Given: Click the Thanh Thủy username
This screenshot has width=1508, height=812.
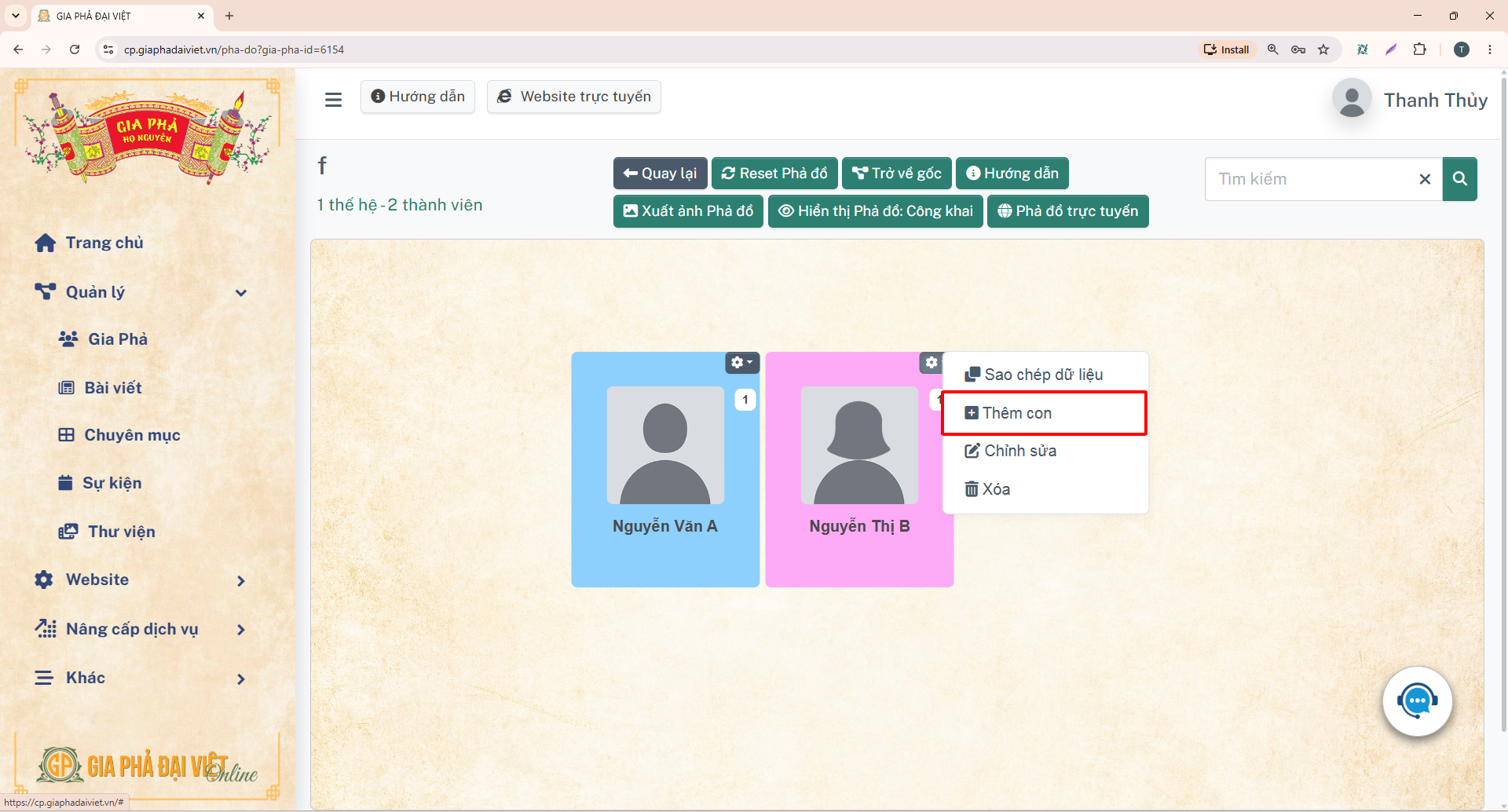Looking at the screenshot, I should [1435, 101].
